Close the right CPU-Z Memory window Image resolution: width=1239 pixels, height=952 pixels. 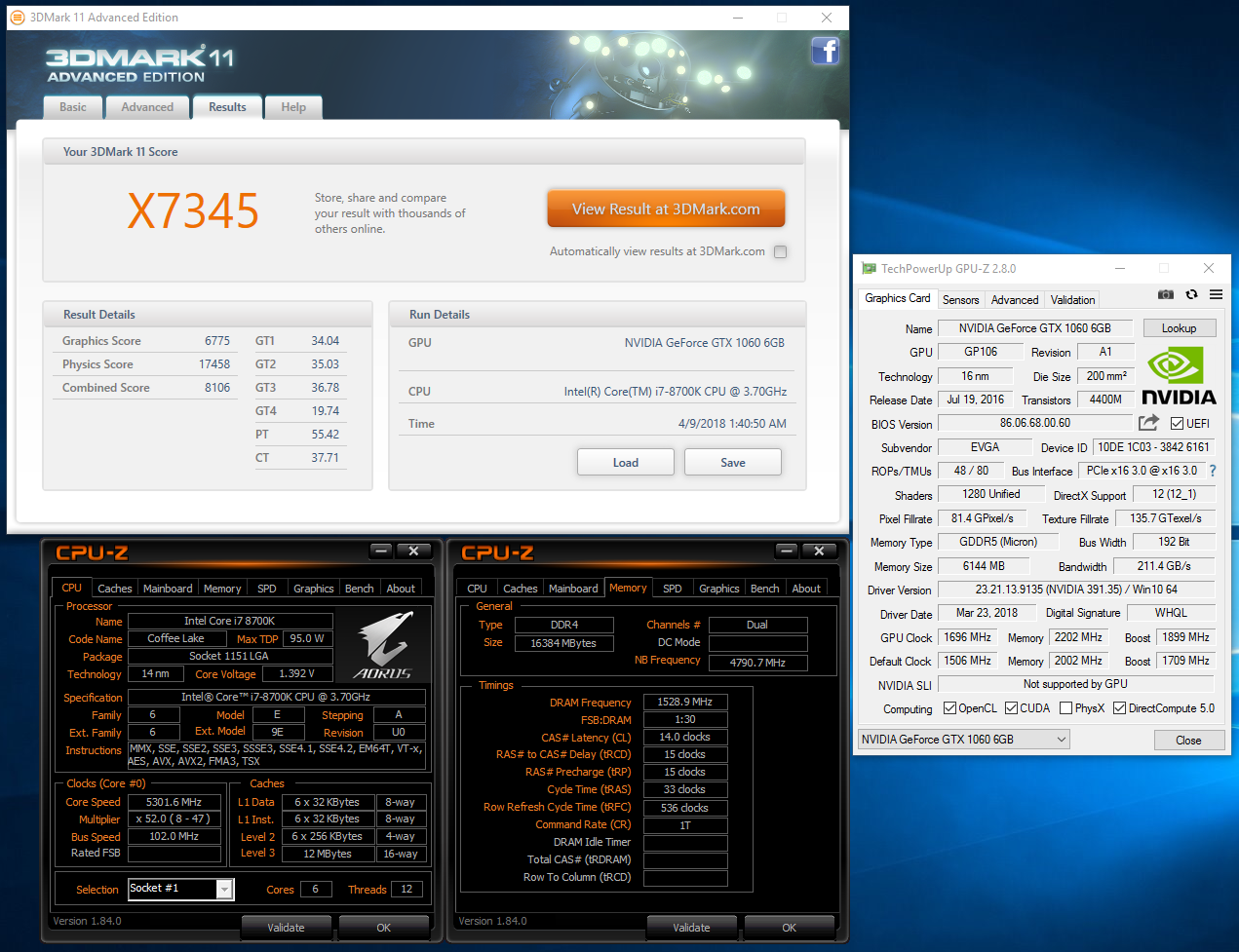(x=819, y=551)
